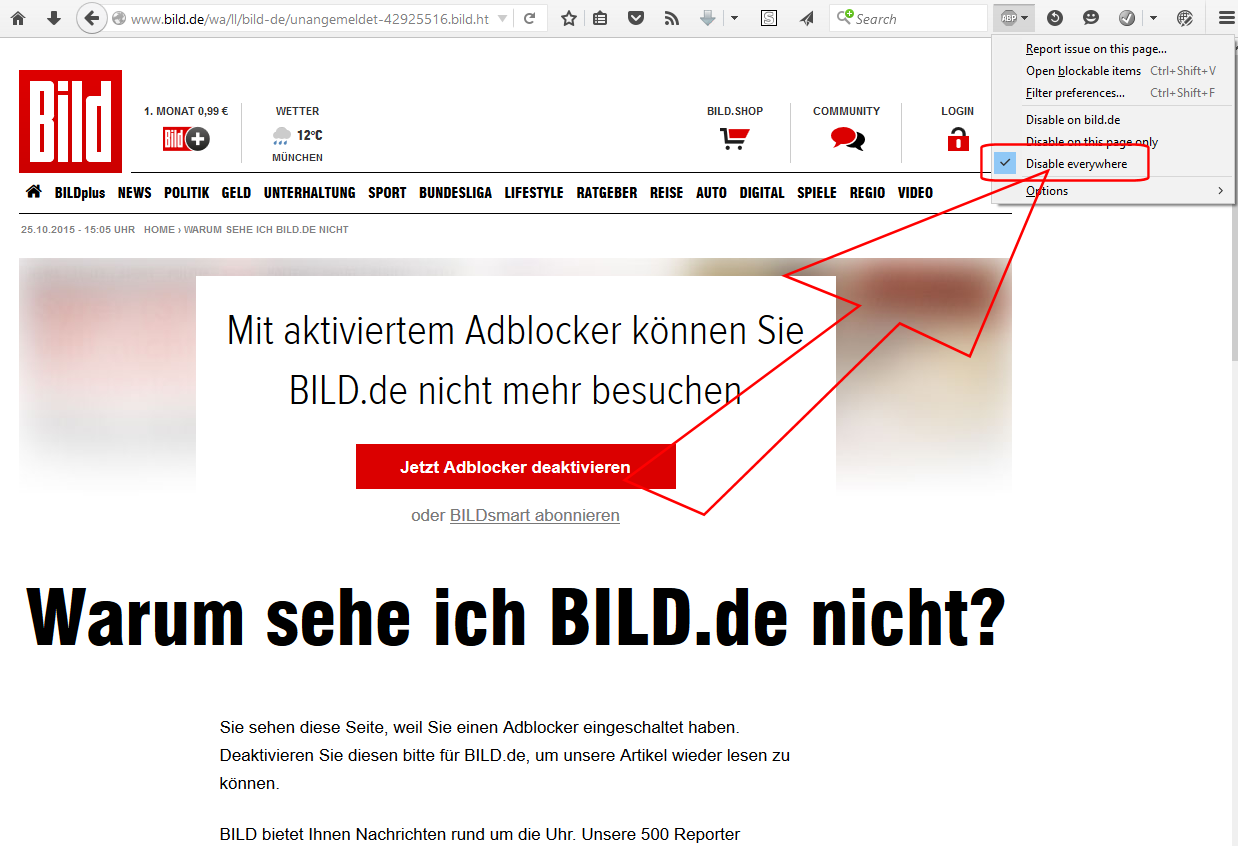Bookmark this page with the star icon
This screenshot has width=1238, height=846.
568,18
